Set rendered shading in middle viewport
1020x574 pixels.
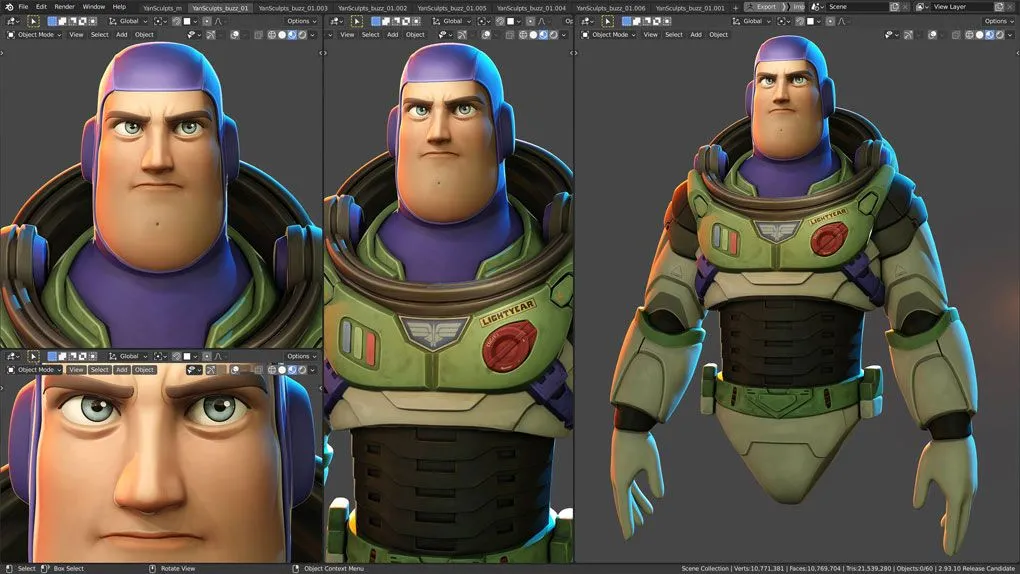[x=554, y=34]
